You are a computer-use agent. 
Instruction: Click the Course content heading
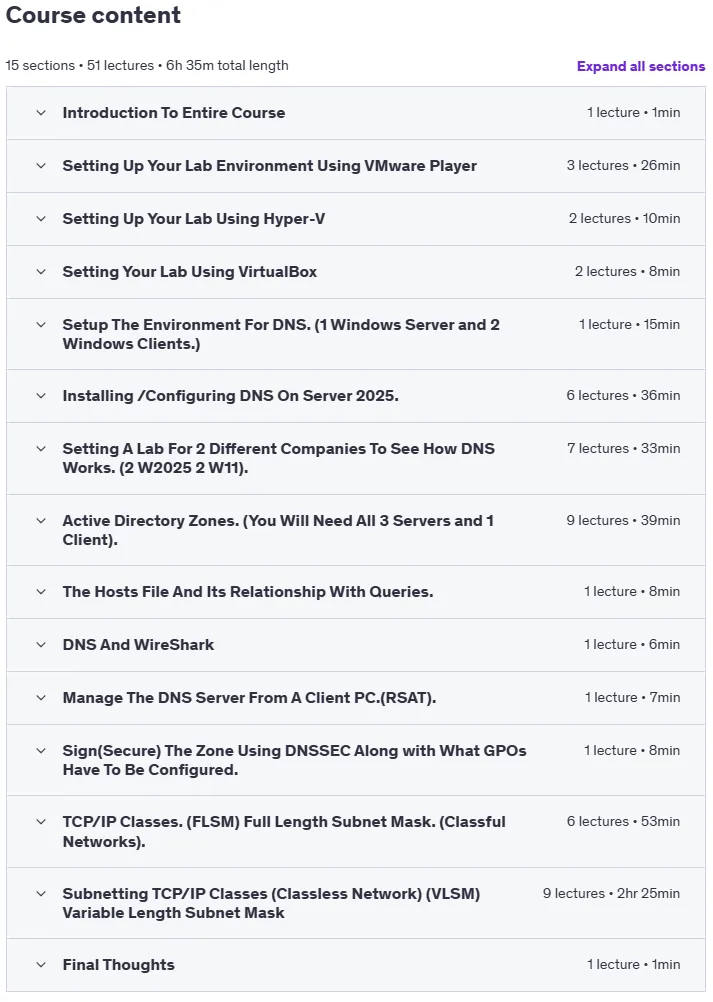coord(93,15)
